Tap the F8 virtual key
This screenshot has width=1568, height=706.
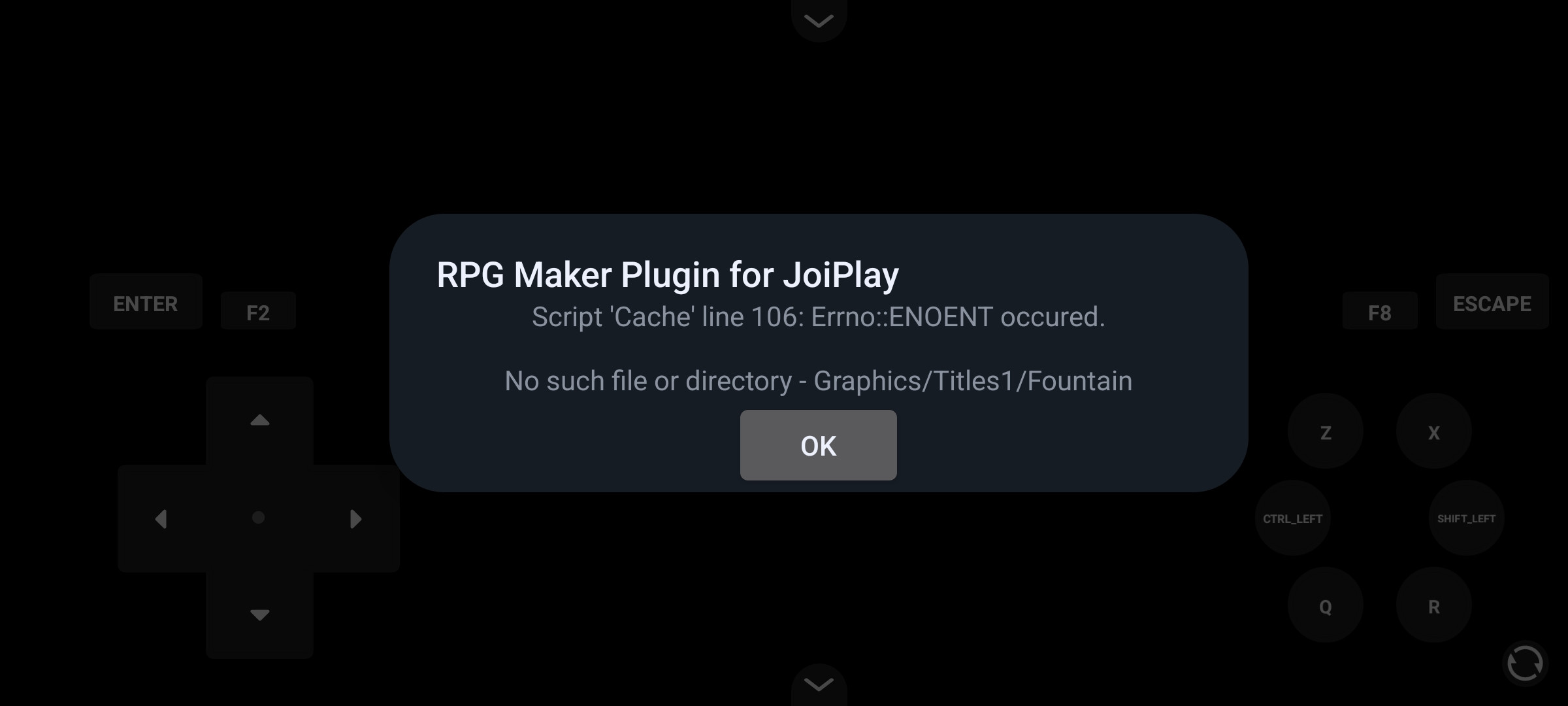pyautogui.click(x=1380, y=311)
